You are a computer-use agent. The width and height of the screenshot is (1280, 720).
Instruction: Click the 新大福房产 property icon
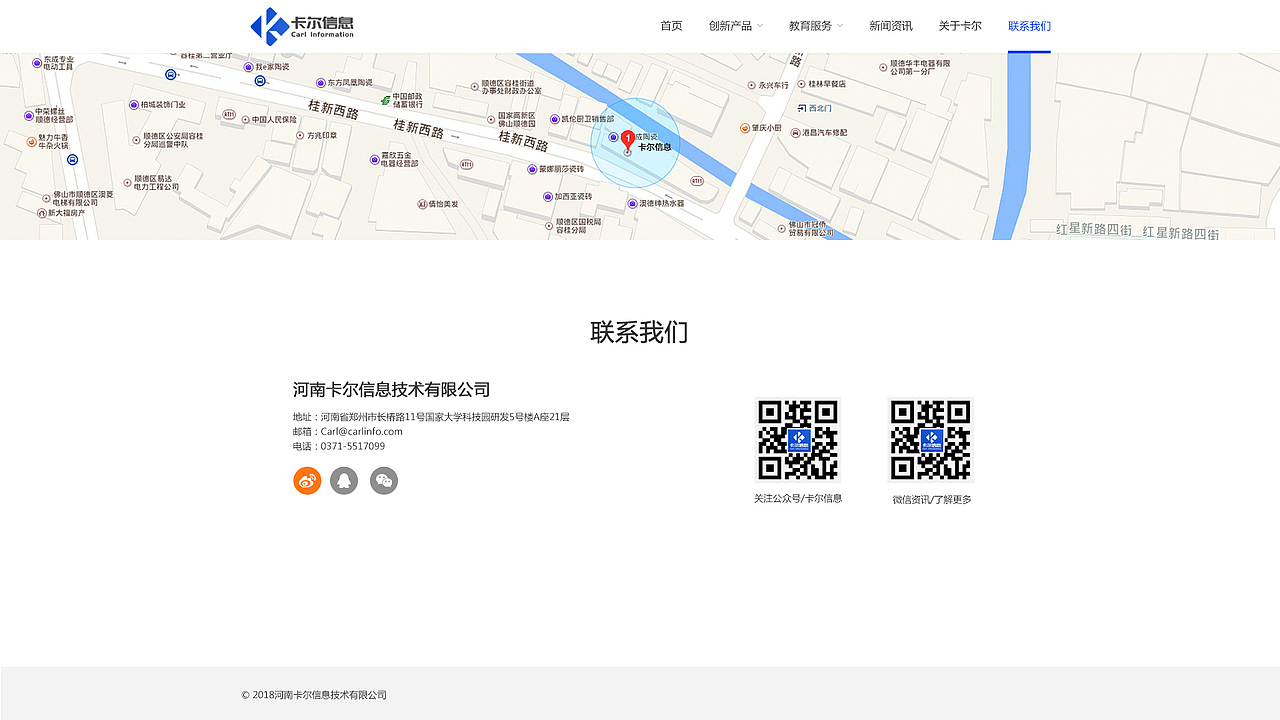coord(41,213)
